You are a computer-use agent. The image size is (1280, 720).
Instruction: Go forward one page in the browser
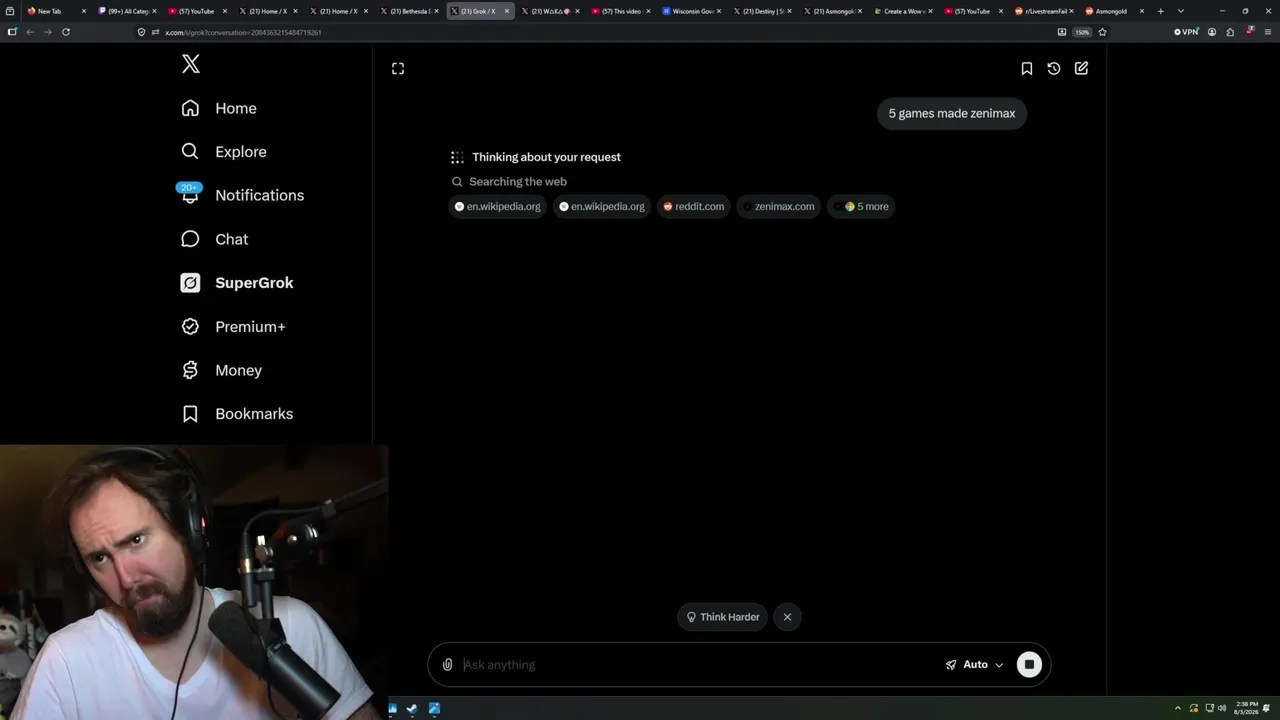pyautogui.click(x=47, y=32)
